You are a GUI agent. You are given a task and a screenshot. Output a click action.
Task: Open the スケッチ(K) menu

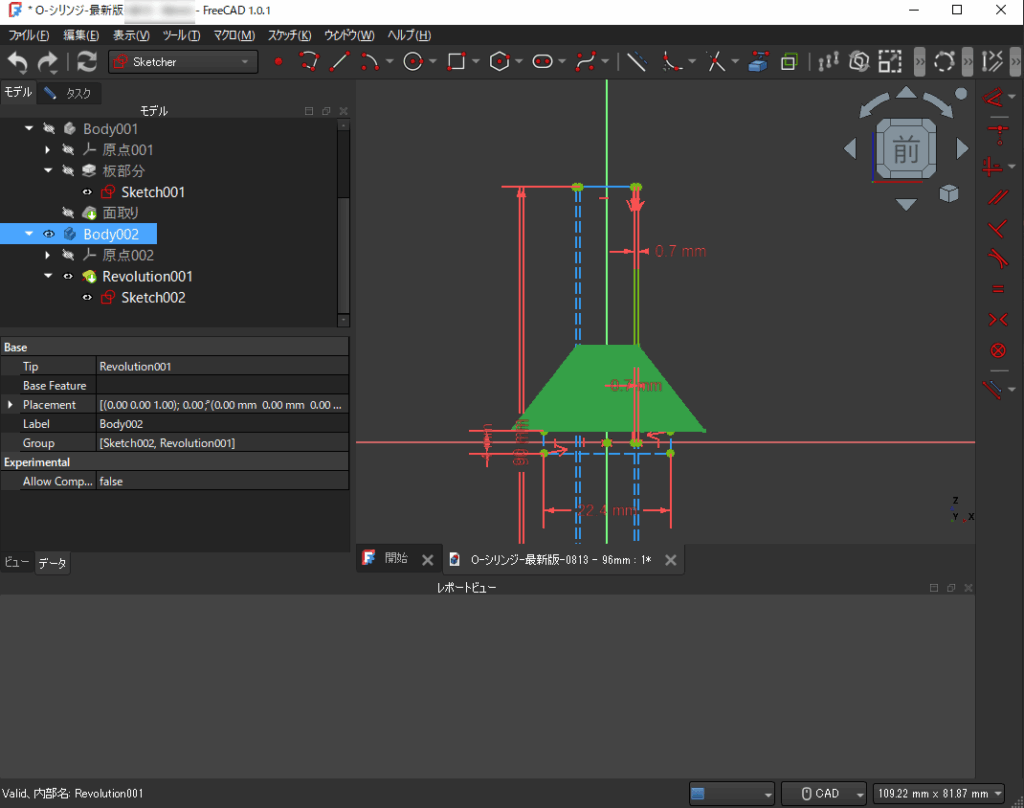pyautogui.click(x=289, y=35)
